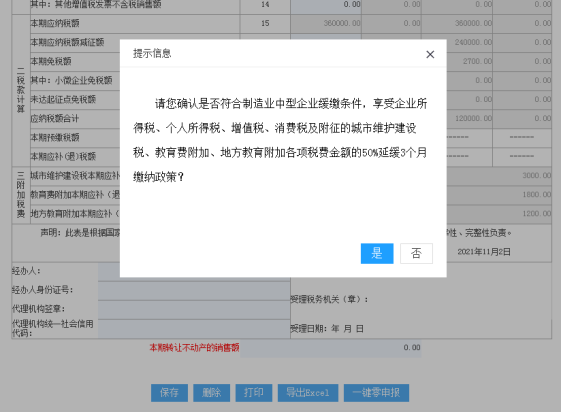Click the 代理机构签章 input field
The width and height of the screenshot is (561, 413).
[194, 310]
